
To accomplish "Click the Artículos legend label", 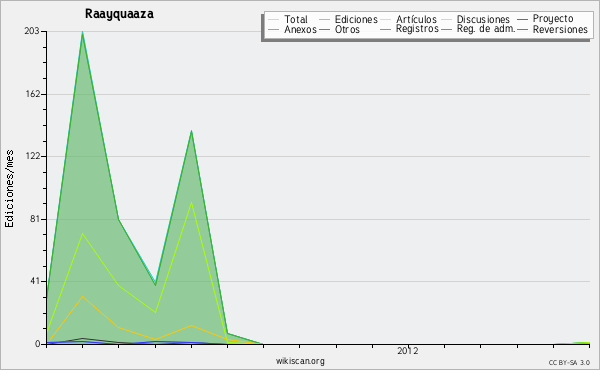I will 416,19.
